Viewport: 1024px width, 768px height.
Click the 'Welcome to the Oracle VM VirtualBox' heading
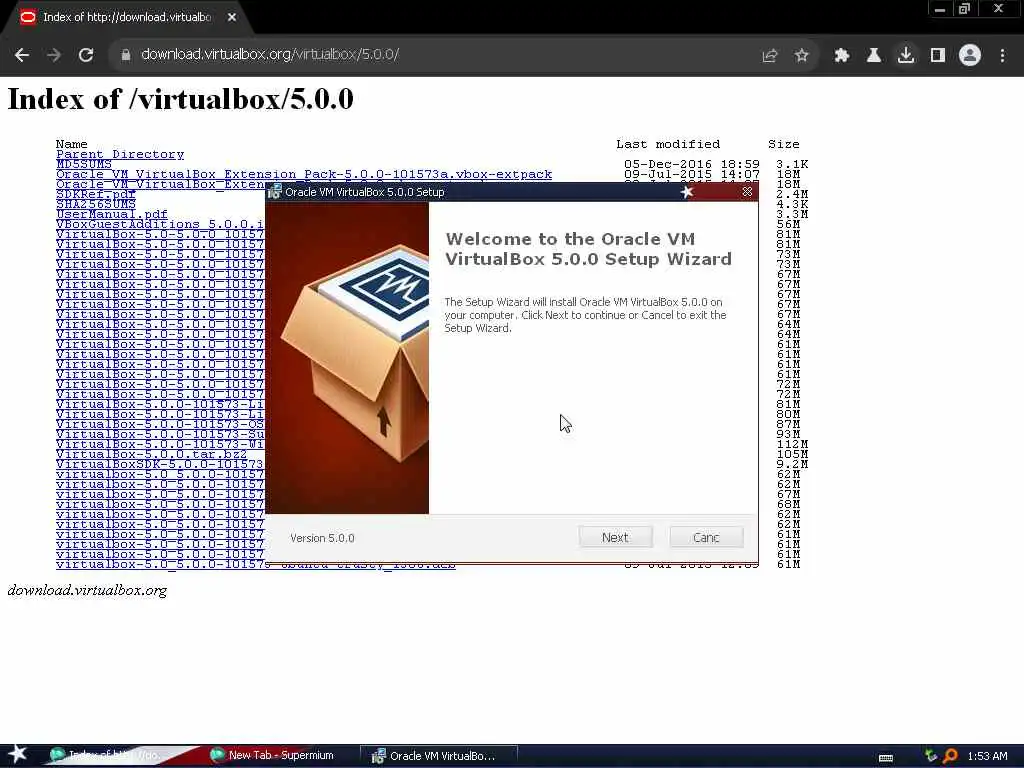click(x=588, y=249)
